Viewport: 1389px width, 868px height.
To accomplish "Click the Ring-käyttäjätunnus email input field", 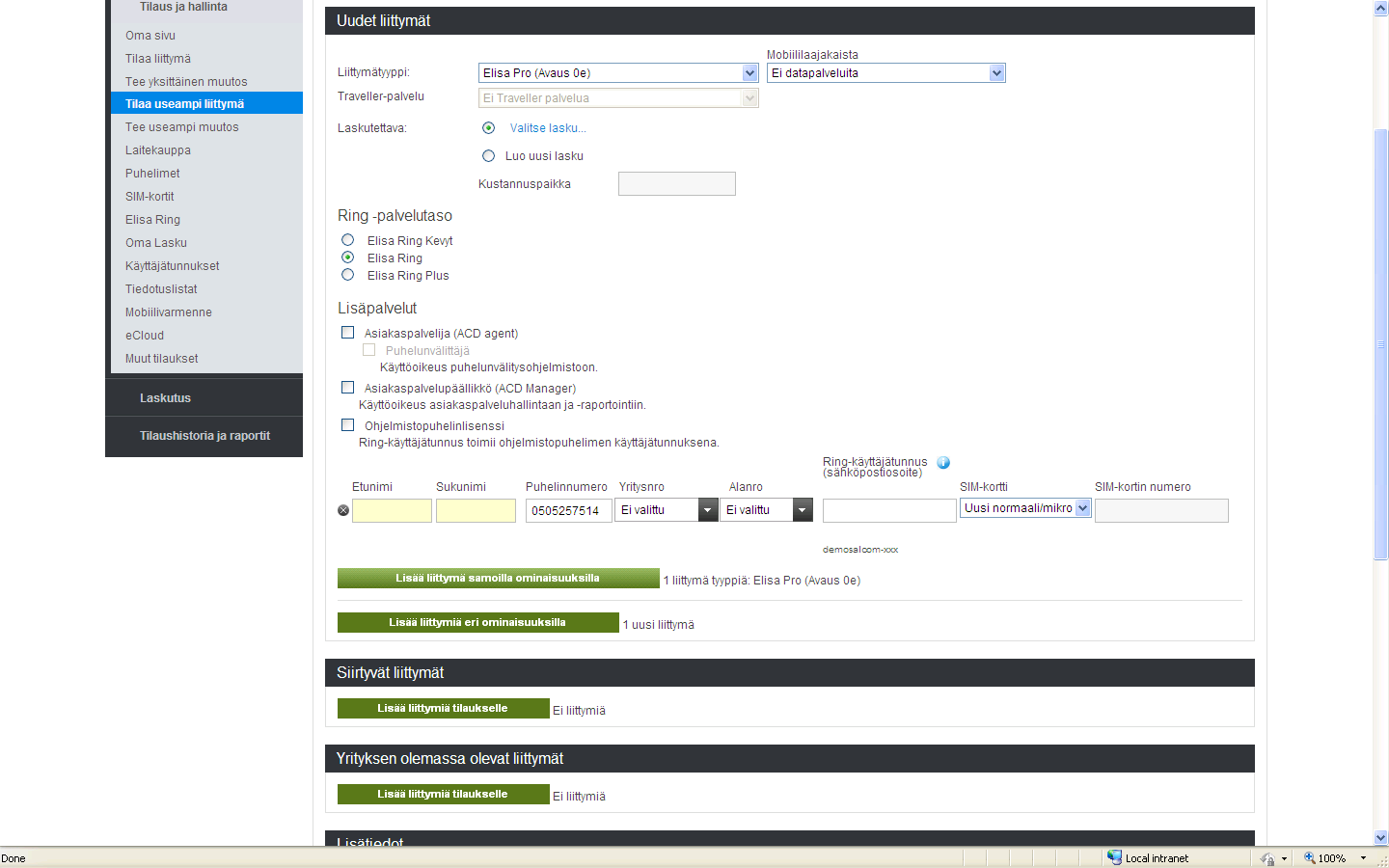I will 889,511.
